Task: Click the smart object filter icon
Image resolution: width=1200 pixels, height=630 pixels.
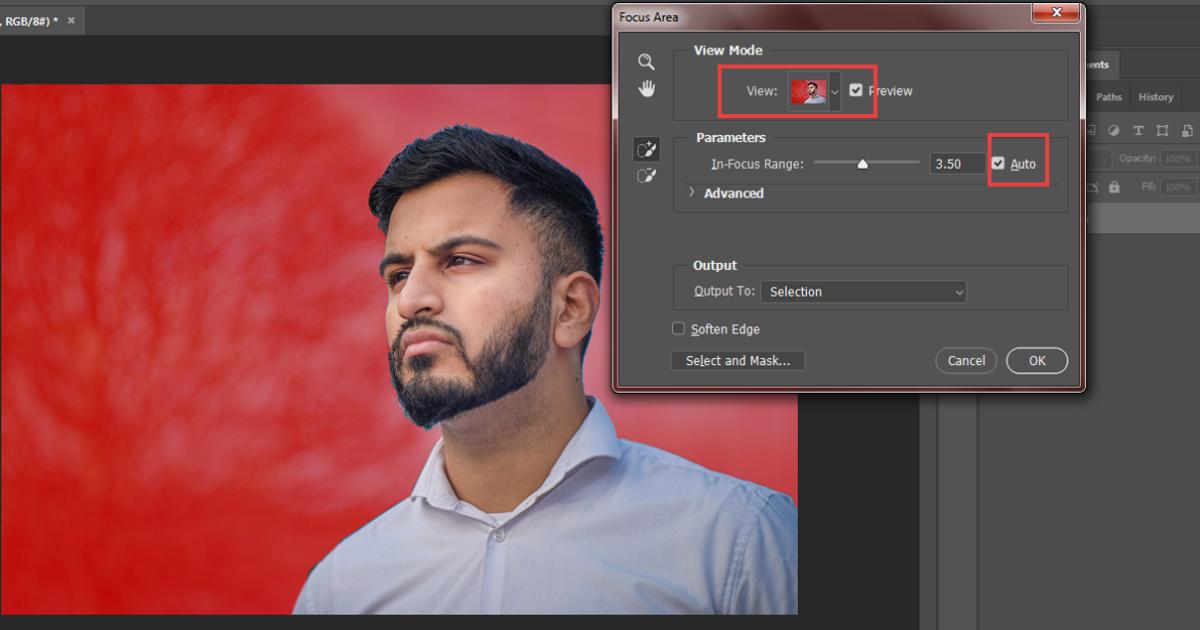Action: coord(1186,130)
